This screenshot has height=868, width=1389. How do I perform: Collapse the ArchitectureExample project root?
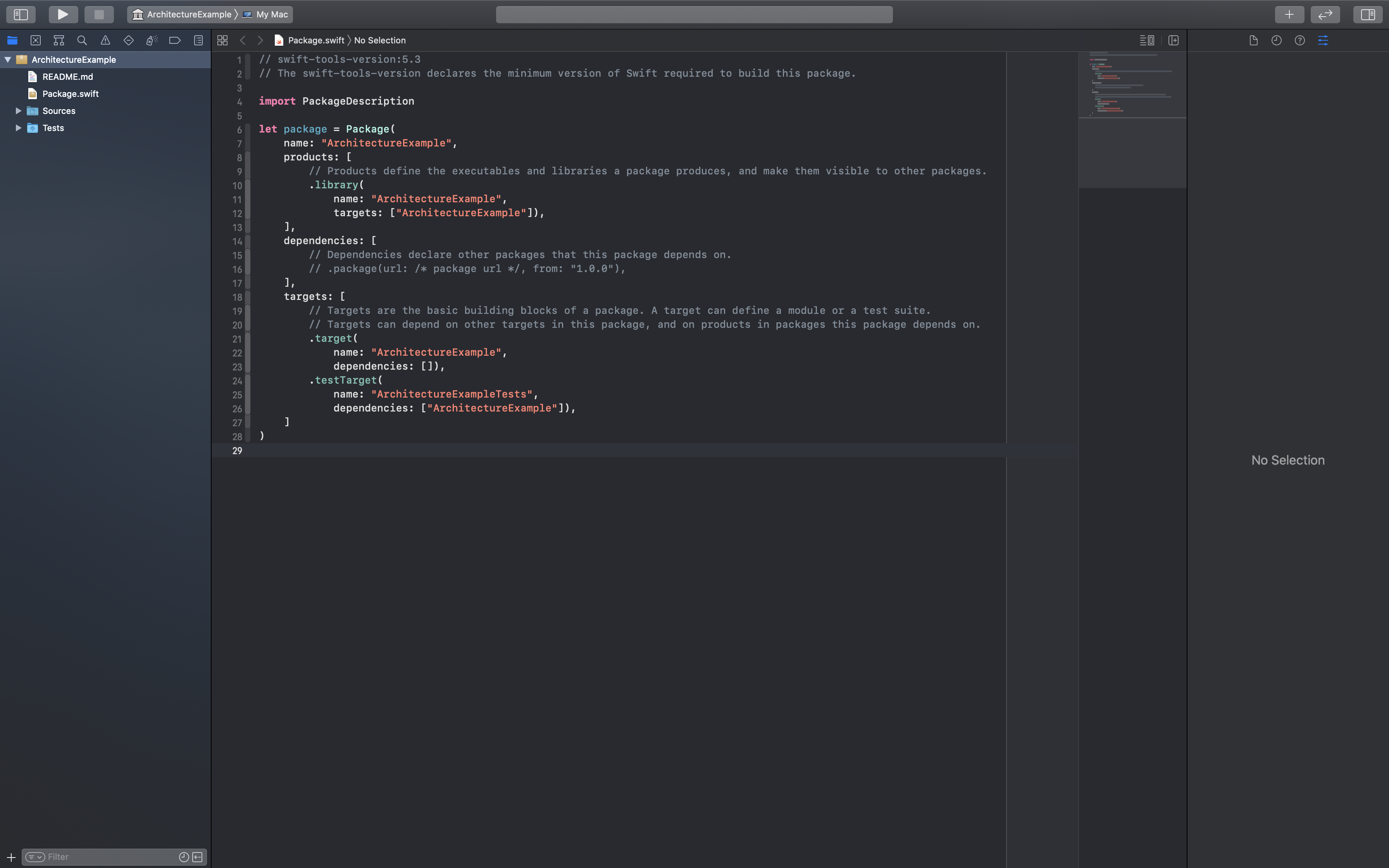click(8, 60)
